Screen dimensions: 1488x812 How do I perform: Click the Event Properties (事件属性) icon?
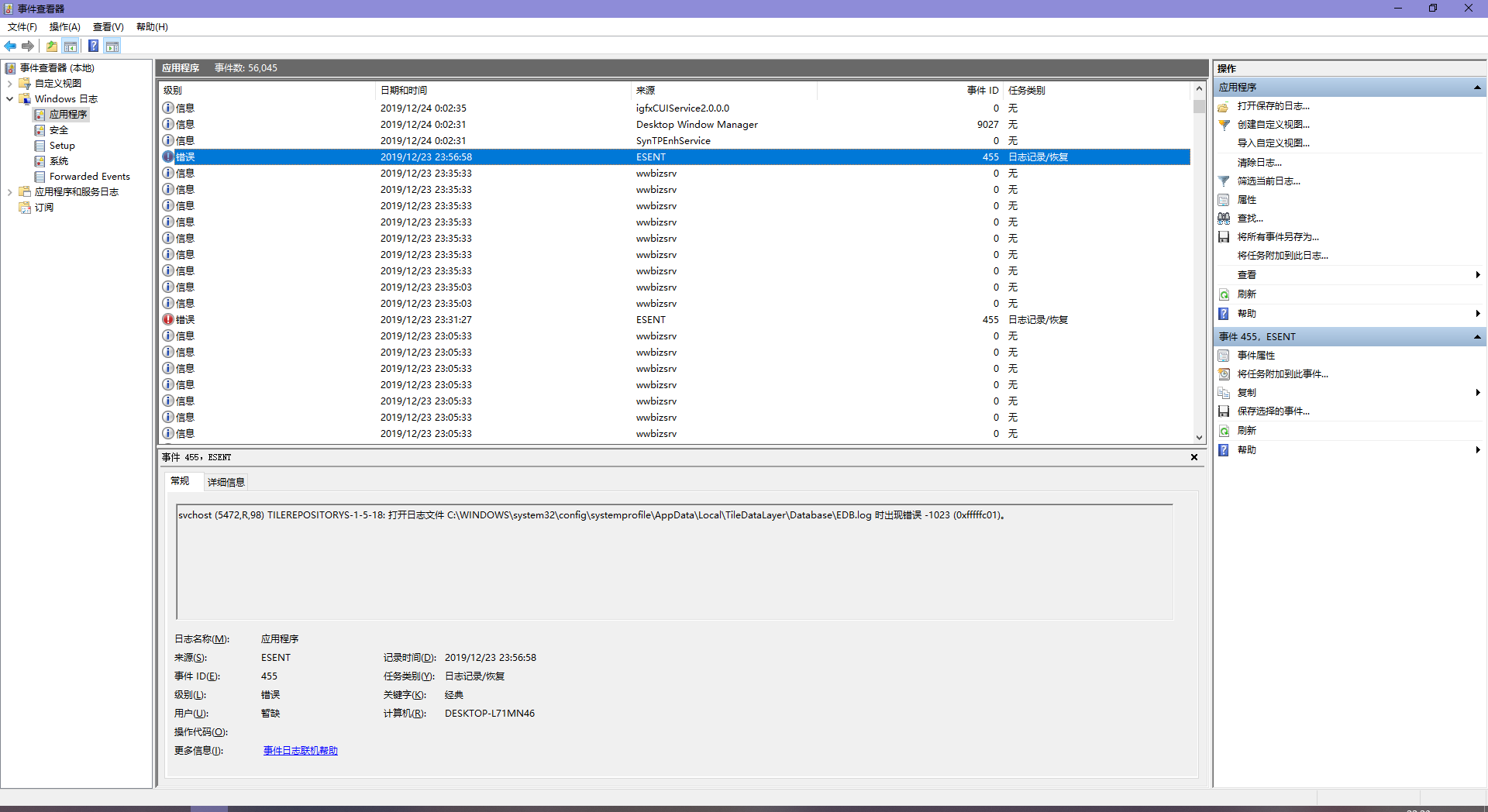(1224, 356)
